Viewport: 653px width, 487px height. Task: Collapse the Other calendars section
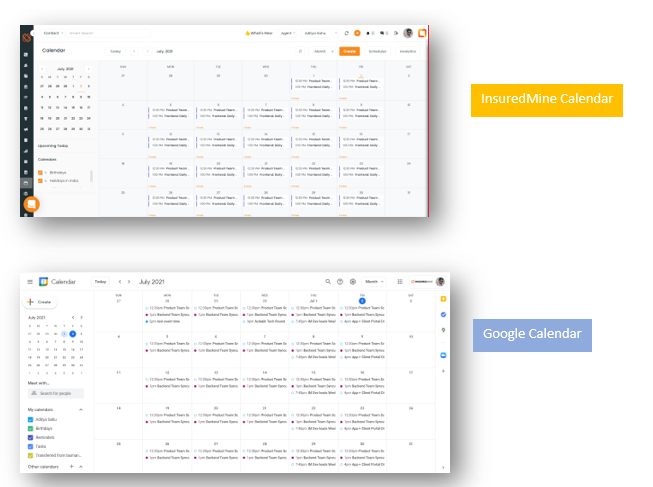point(81,466)
